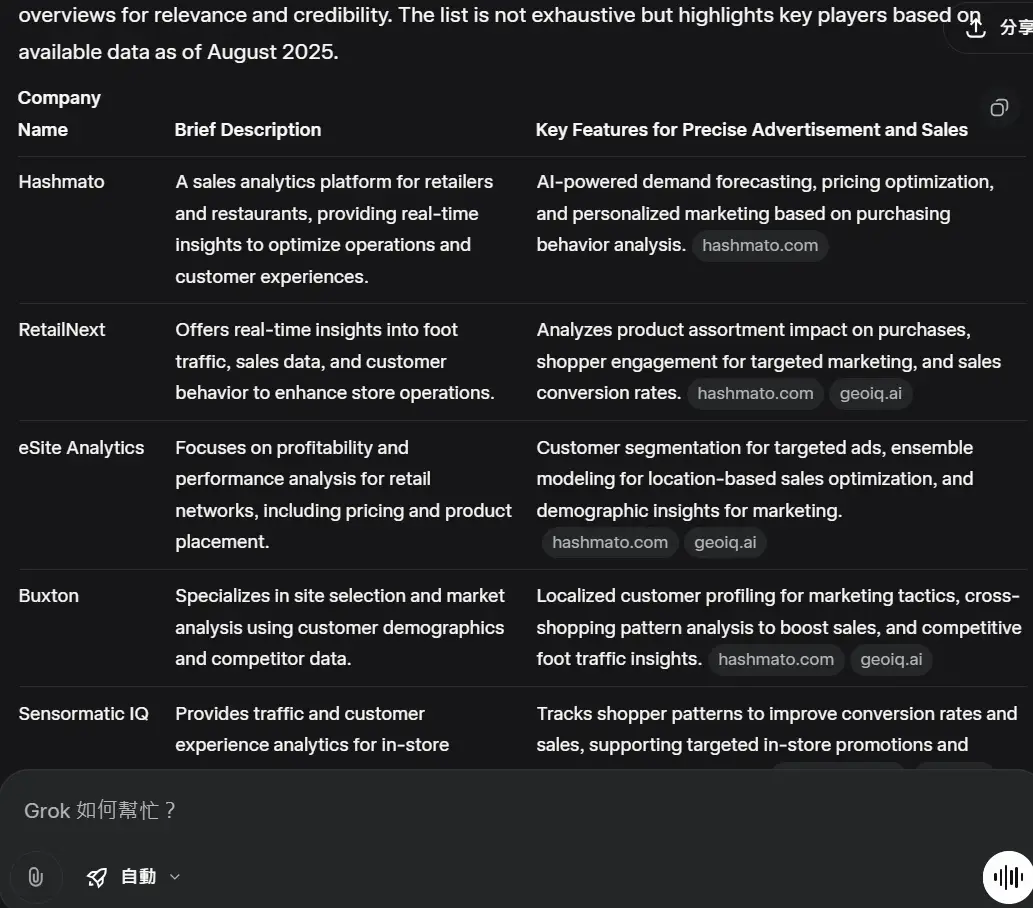Click the share upload icon
The width and height of the screenshot is (1033, 908).
(976, 27)
